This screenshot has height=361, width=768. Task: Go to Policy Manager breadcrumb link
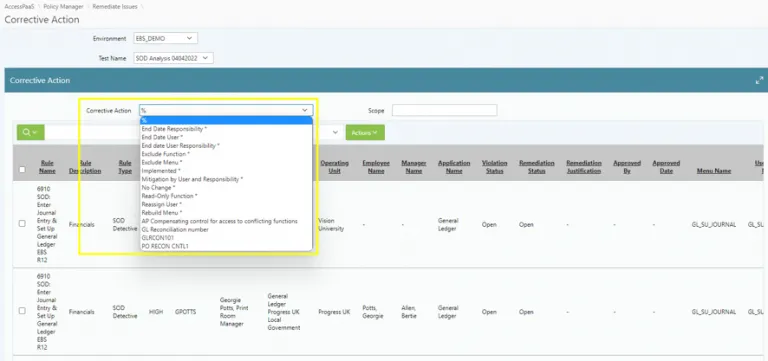63,7
